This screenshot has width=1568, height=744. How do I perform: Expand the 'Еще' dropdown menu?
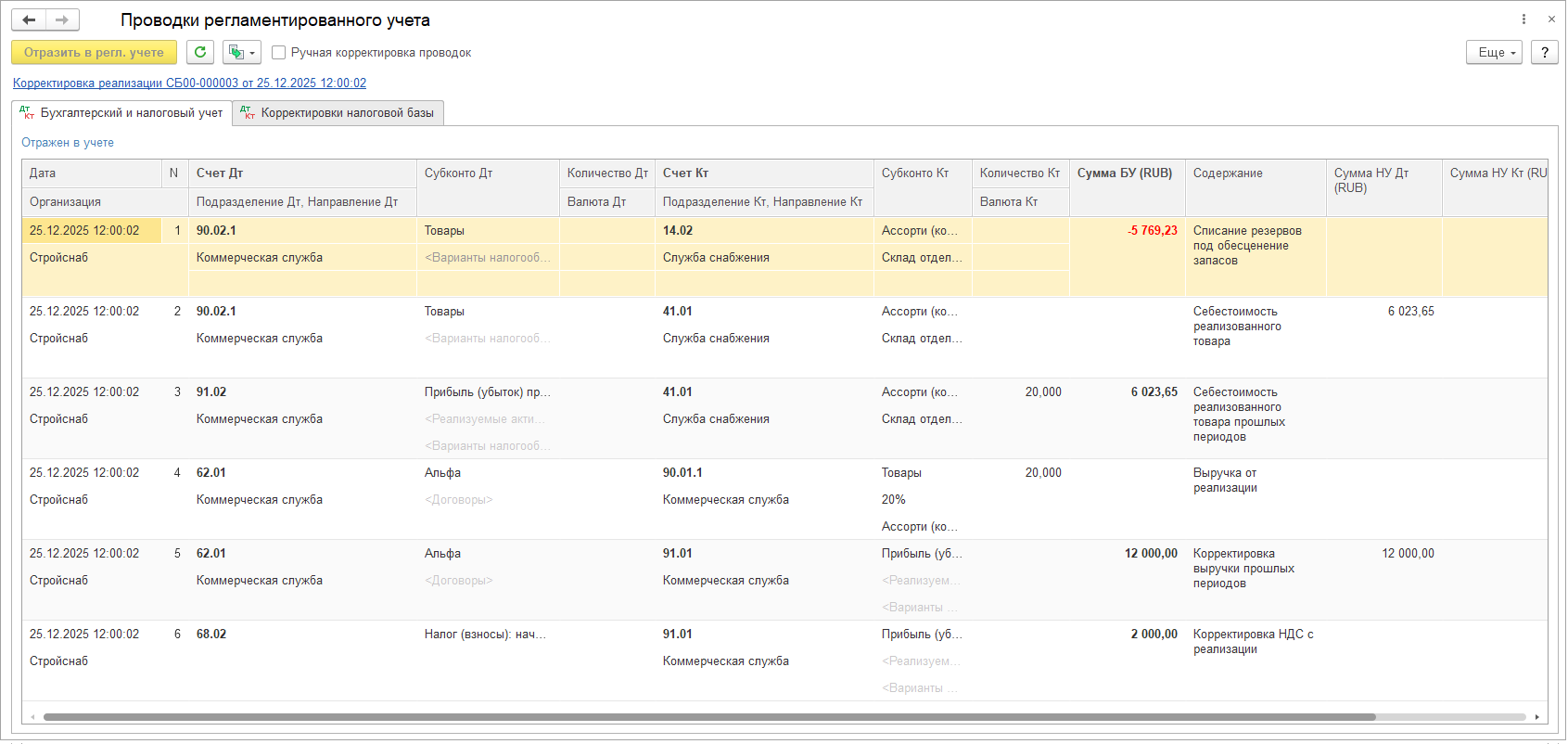(1493, 52)
